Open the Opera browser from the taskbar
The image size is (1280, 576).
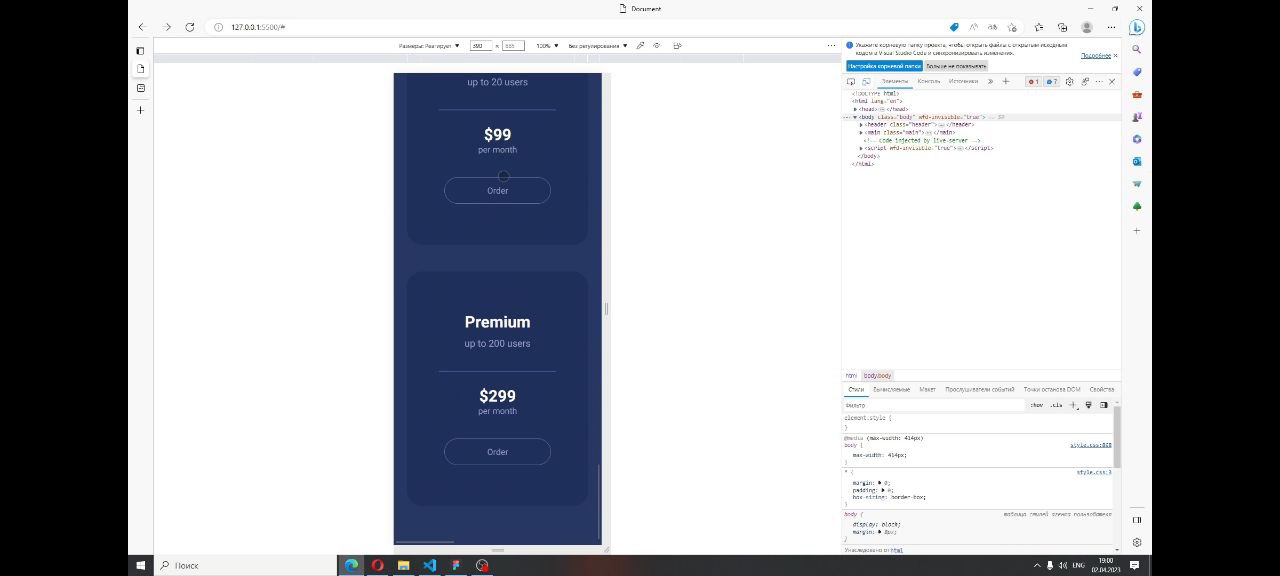(377, 565)
